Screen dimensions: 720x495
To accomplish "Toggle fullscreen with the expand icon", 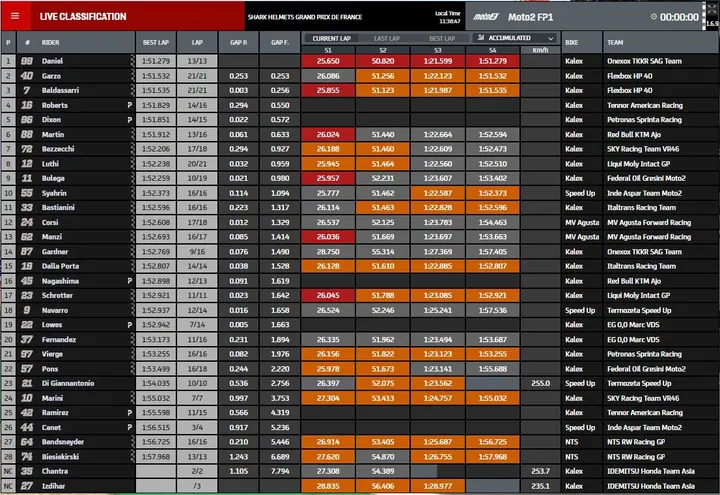I will (712, 8).
